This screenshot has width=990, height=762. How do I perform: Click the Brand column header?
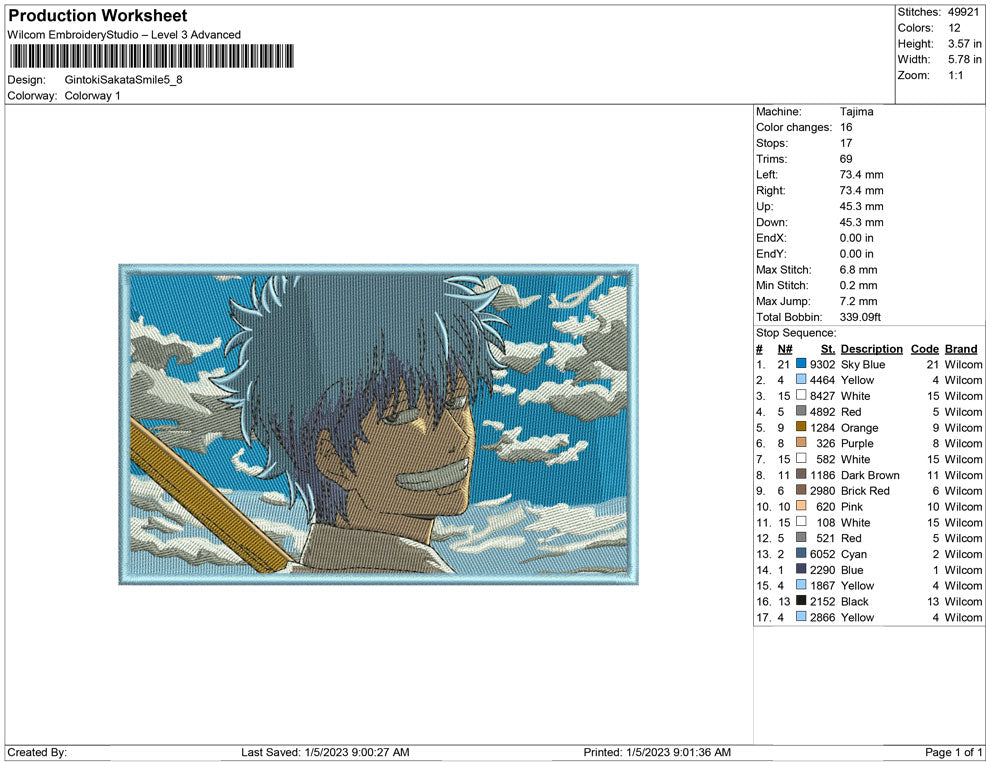[961, 349]
